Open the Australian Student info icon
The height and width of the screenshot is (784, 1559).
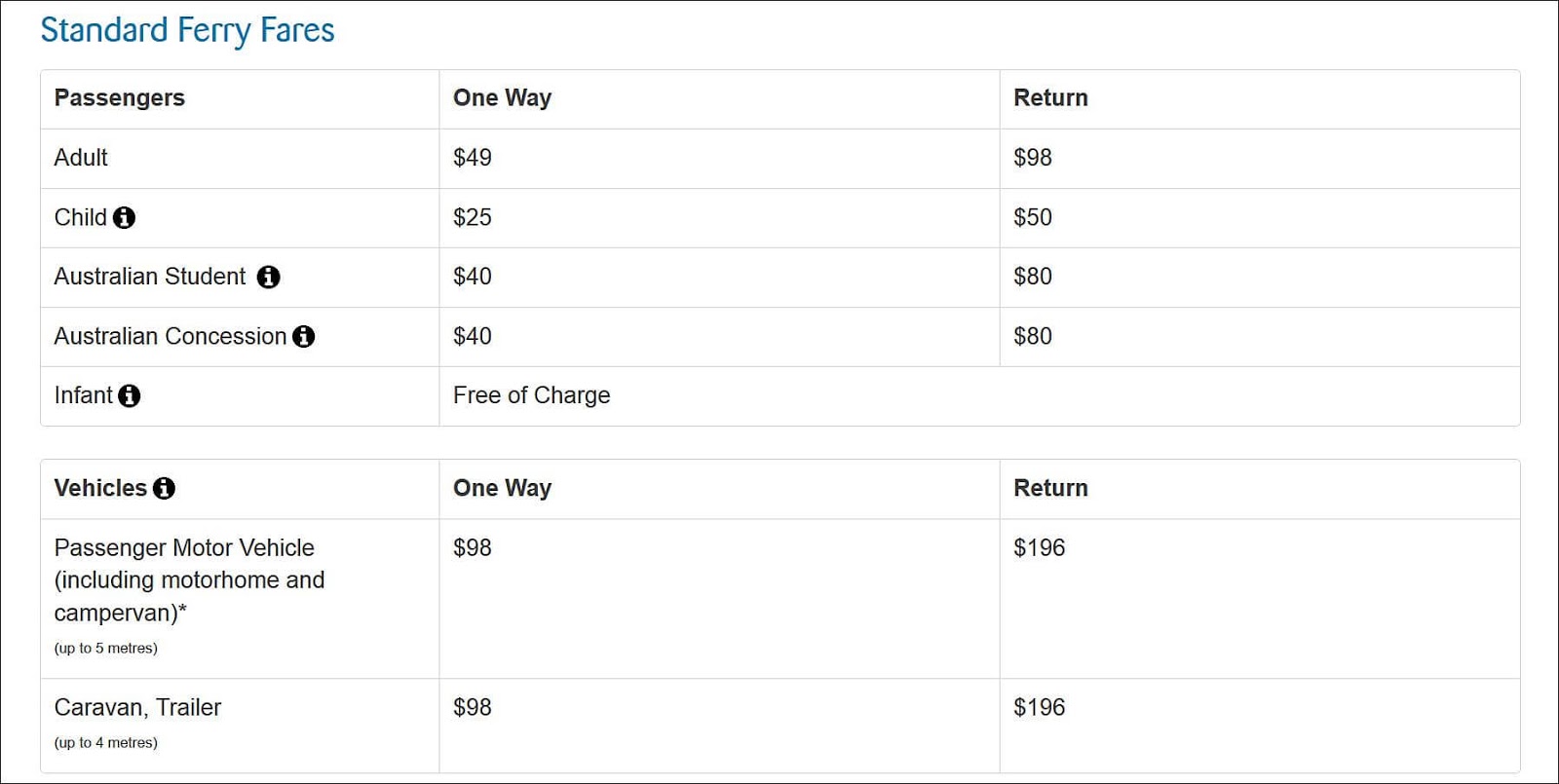click(x=268, y=278)
